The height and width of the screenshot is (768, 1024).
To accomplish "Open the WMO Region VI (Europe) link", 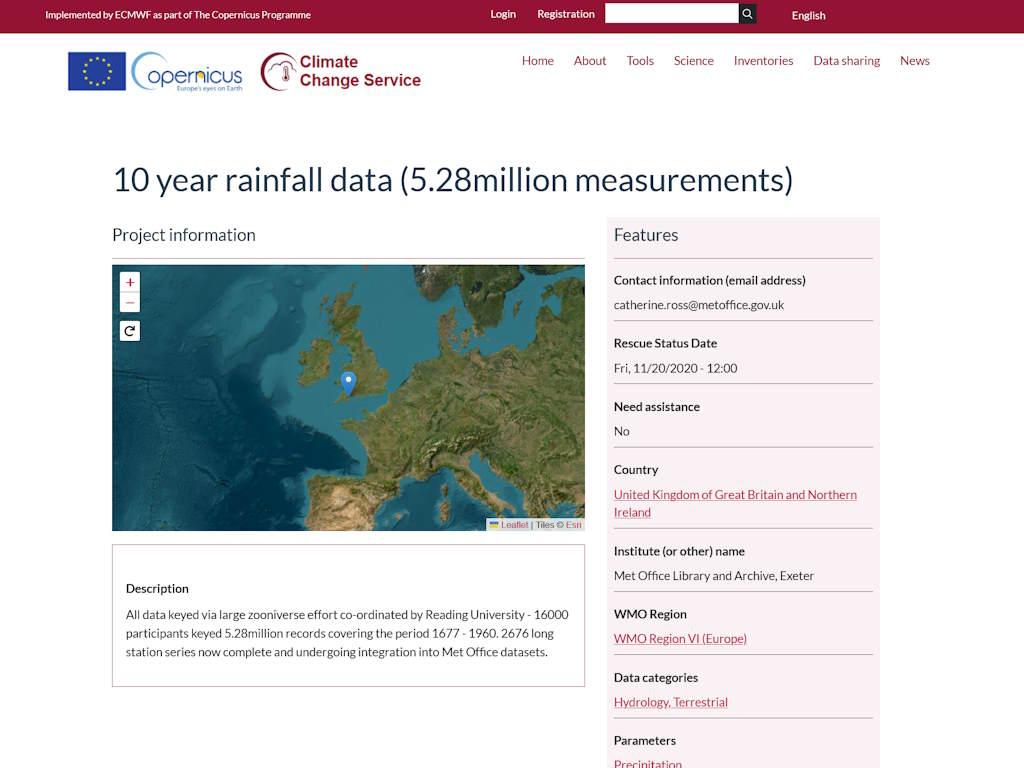I will 680,639.
